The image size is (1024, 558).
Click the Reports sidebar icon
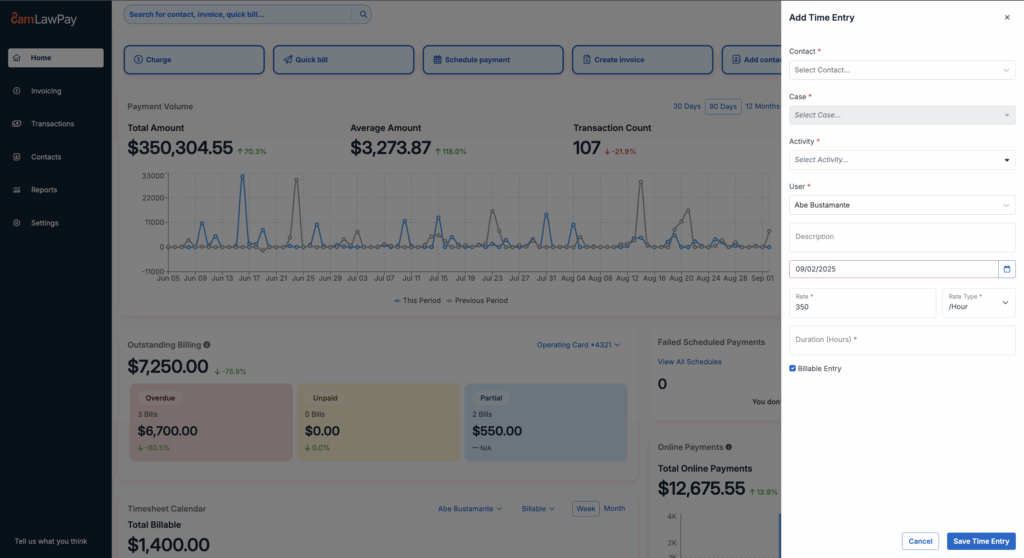pos(17,190)
